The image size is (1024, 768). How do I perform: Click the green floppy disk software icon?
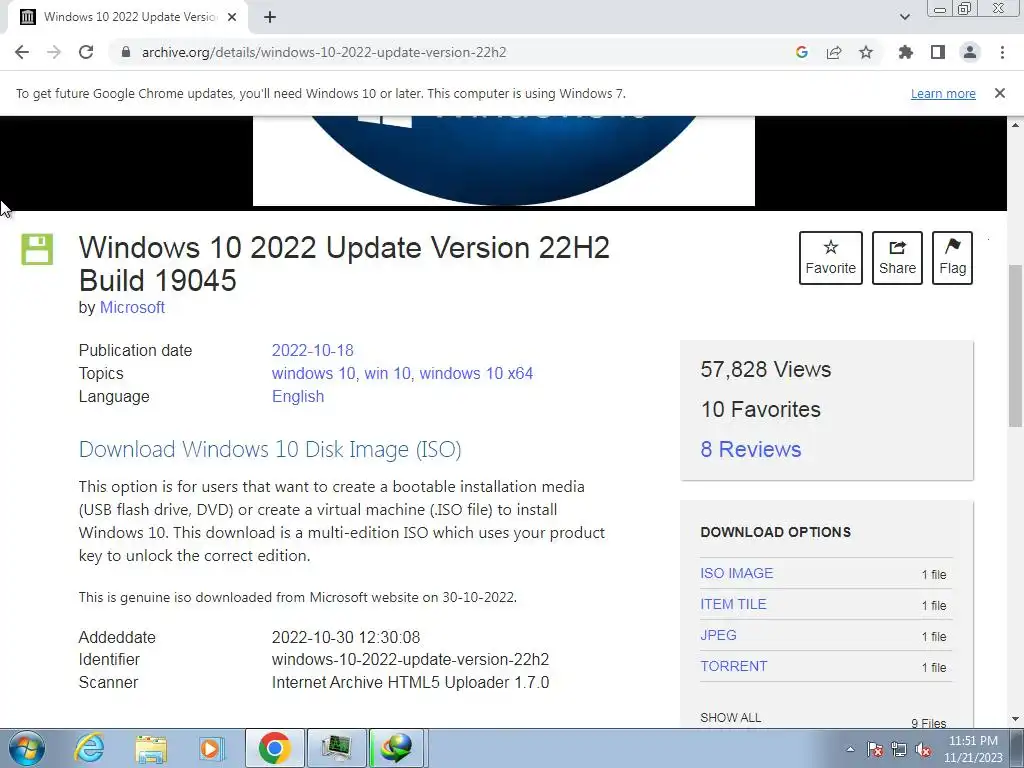37,249
